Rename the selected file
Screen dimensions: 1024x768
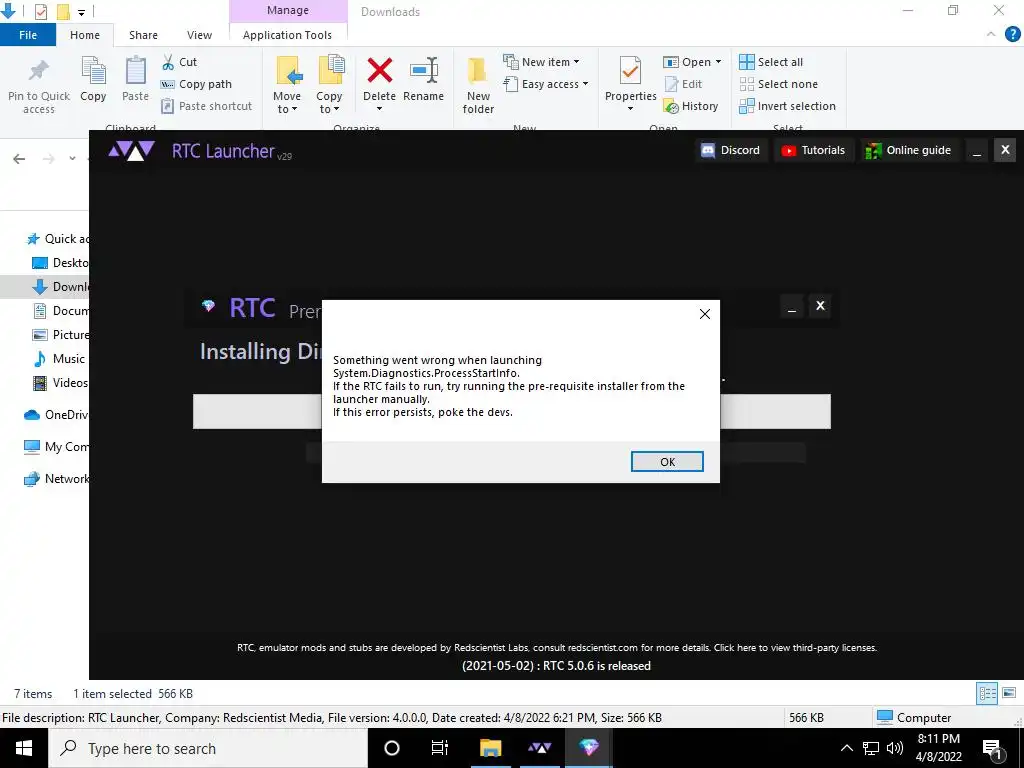click(423, 80)
